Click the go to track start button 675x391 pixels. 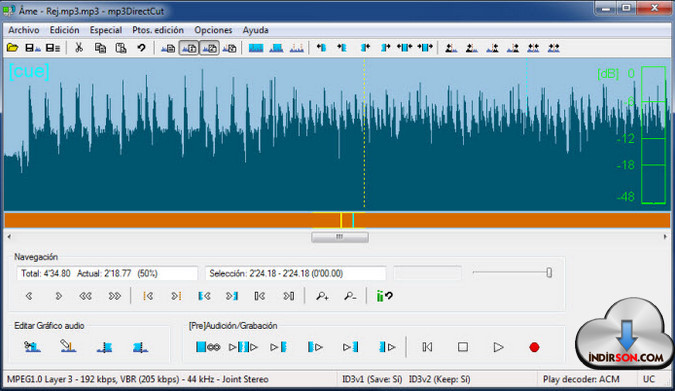coord(427,347)
